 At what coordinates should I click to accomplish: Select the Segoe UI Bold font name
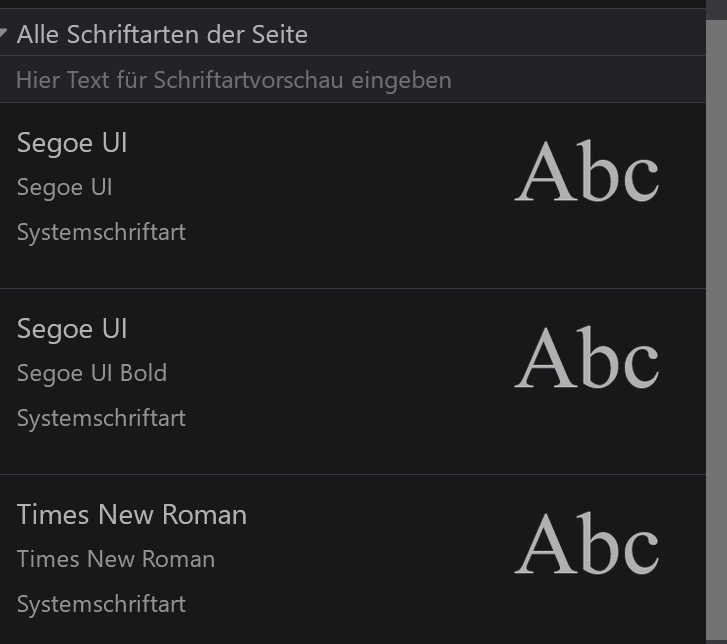tap(92, 373)
